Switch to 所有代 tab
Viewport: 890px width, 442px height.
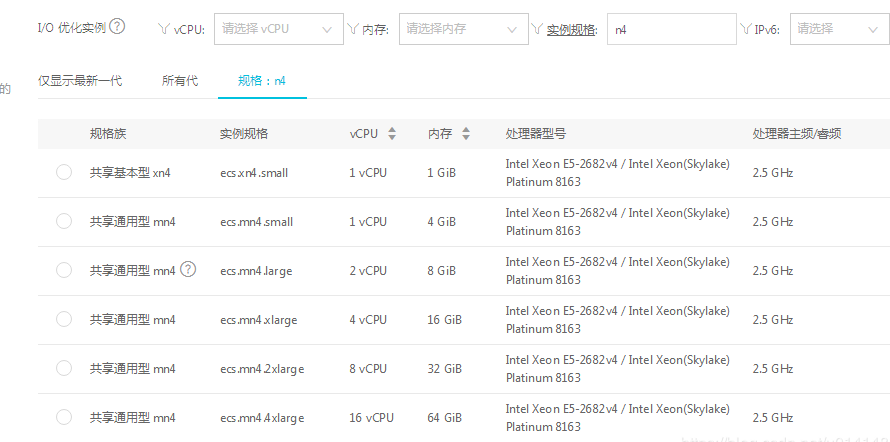[180, 81]
